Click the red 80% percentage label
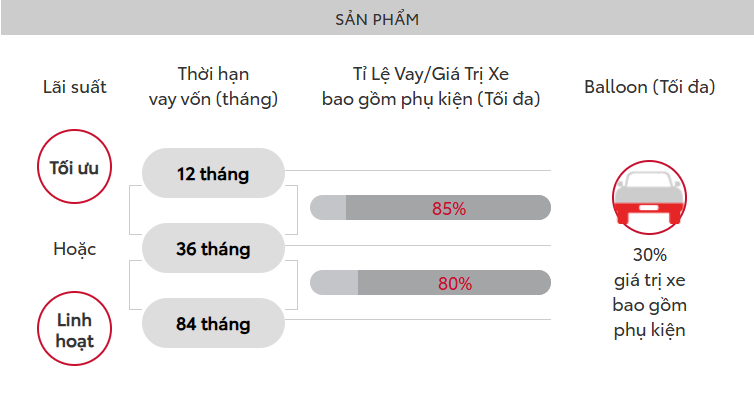Viewport: 754px width, 420px height. pos(455,284)
